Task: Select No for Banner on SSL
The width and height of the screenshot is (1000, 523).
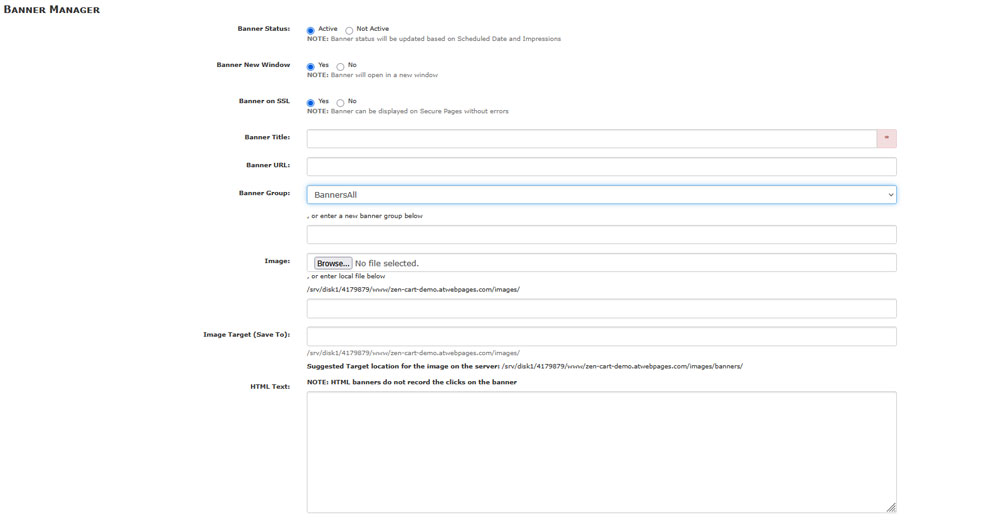Action: pos(340,103)
